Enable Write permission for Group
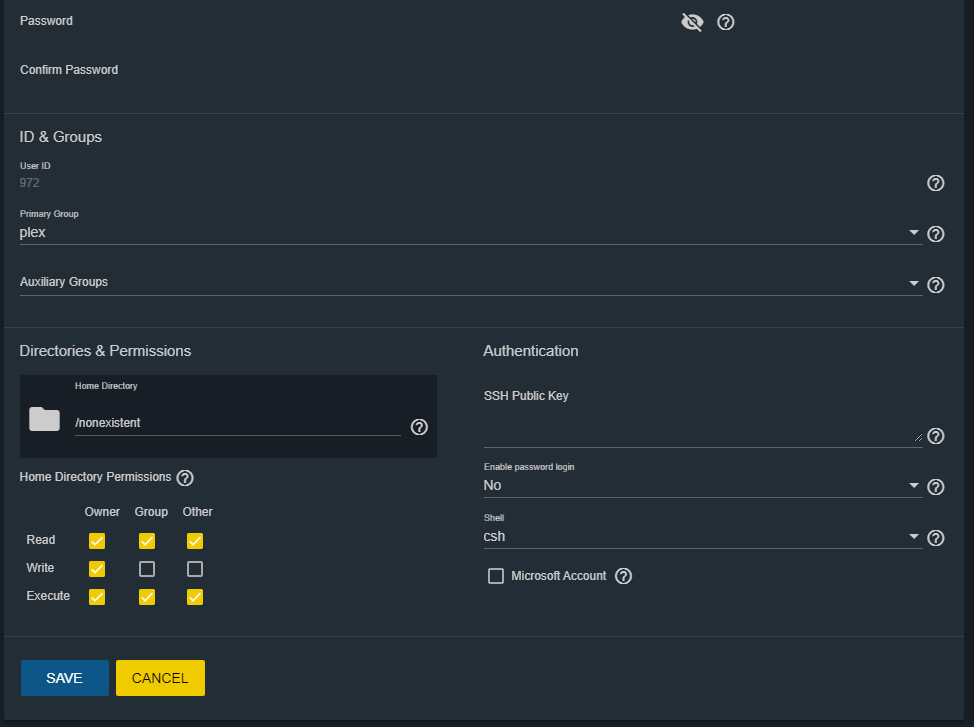 pyautogui.click(x=147, y=569)
